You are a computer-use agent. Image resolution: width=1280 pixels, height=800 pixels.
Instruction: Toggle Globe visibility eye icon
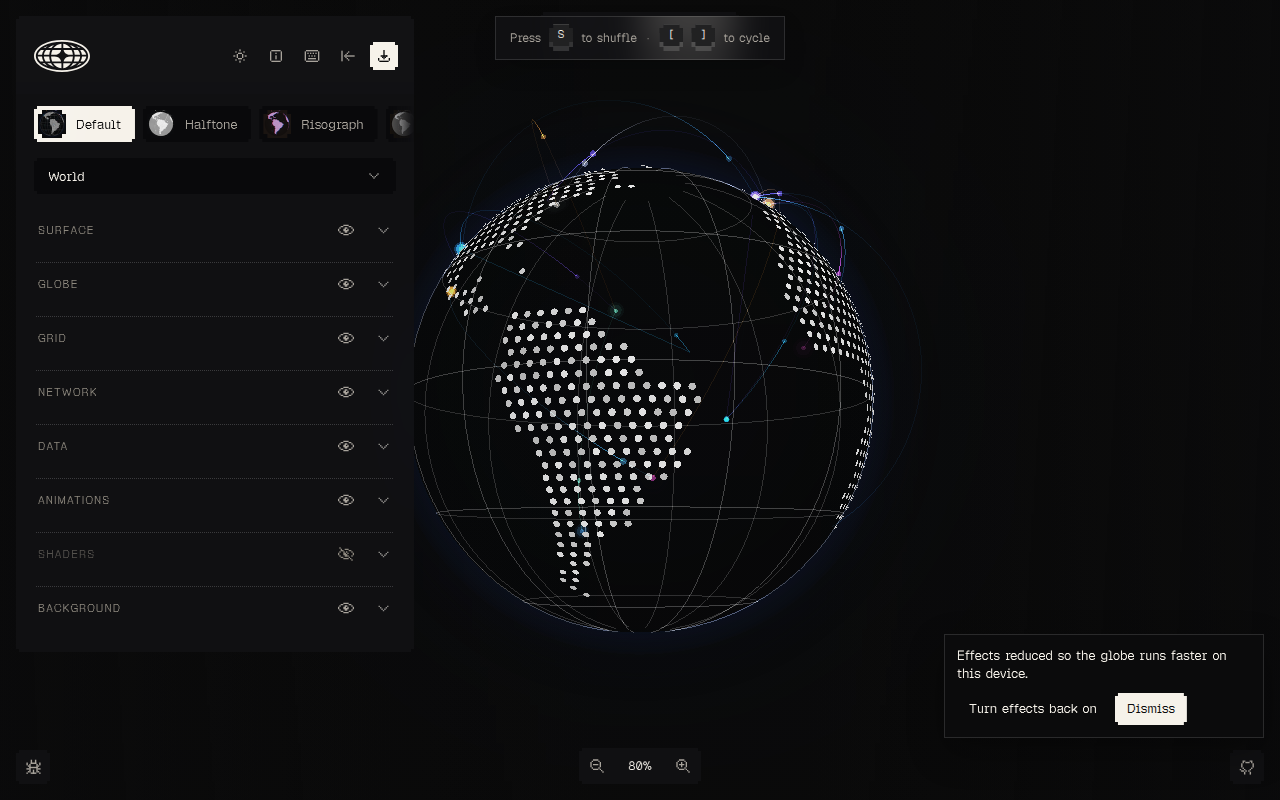[x=346, y=284]
